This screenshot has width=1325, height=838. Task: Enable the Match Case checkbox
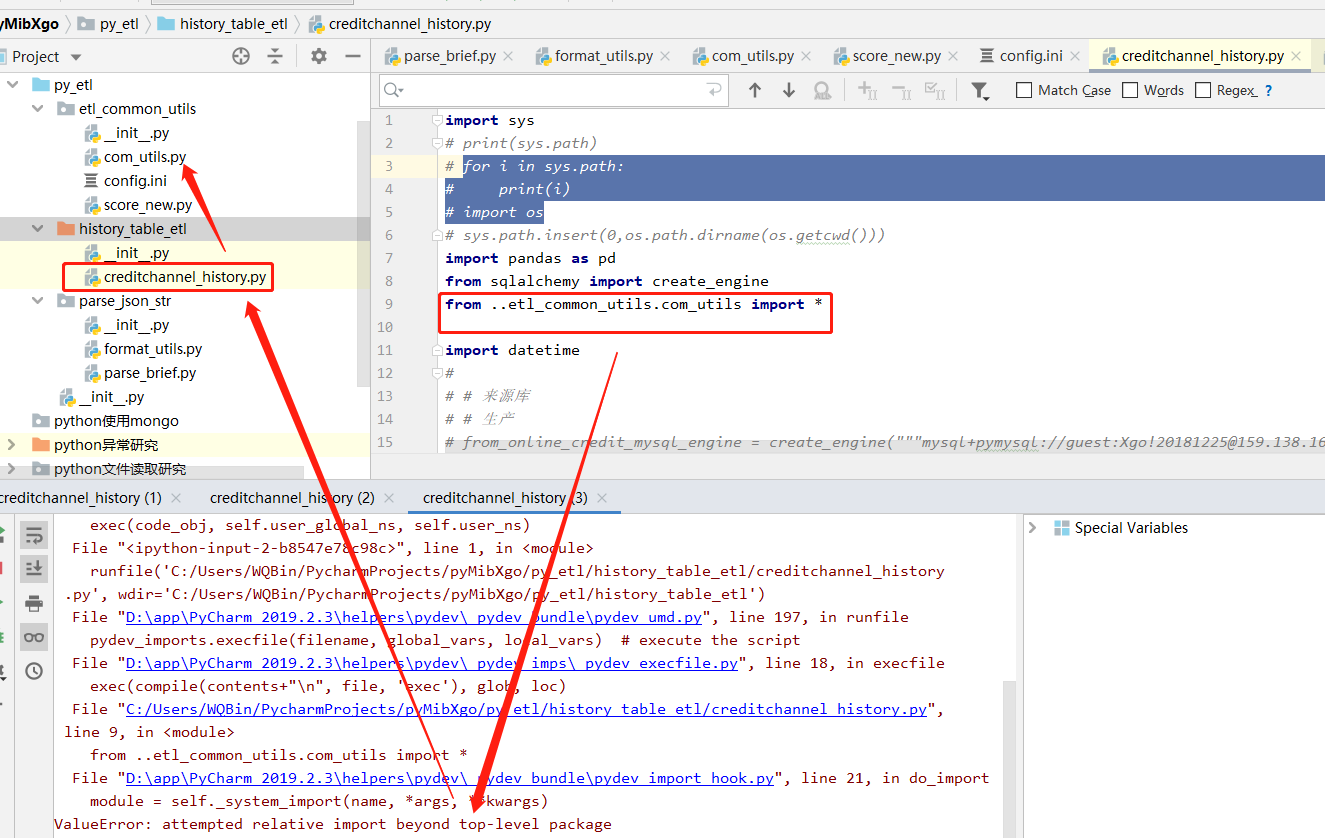[x=1024, y=90]
